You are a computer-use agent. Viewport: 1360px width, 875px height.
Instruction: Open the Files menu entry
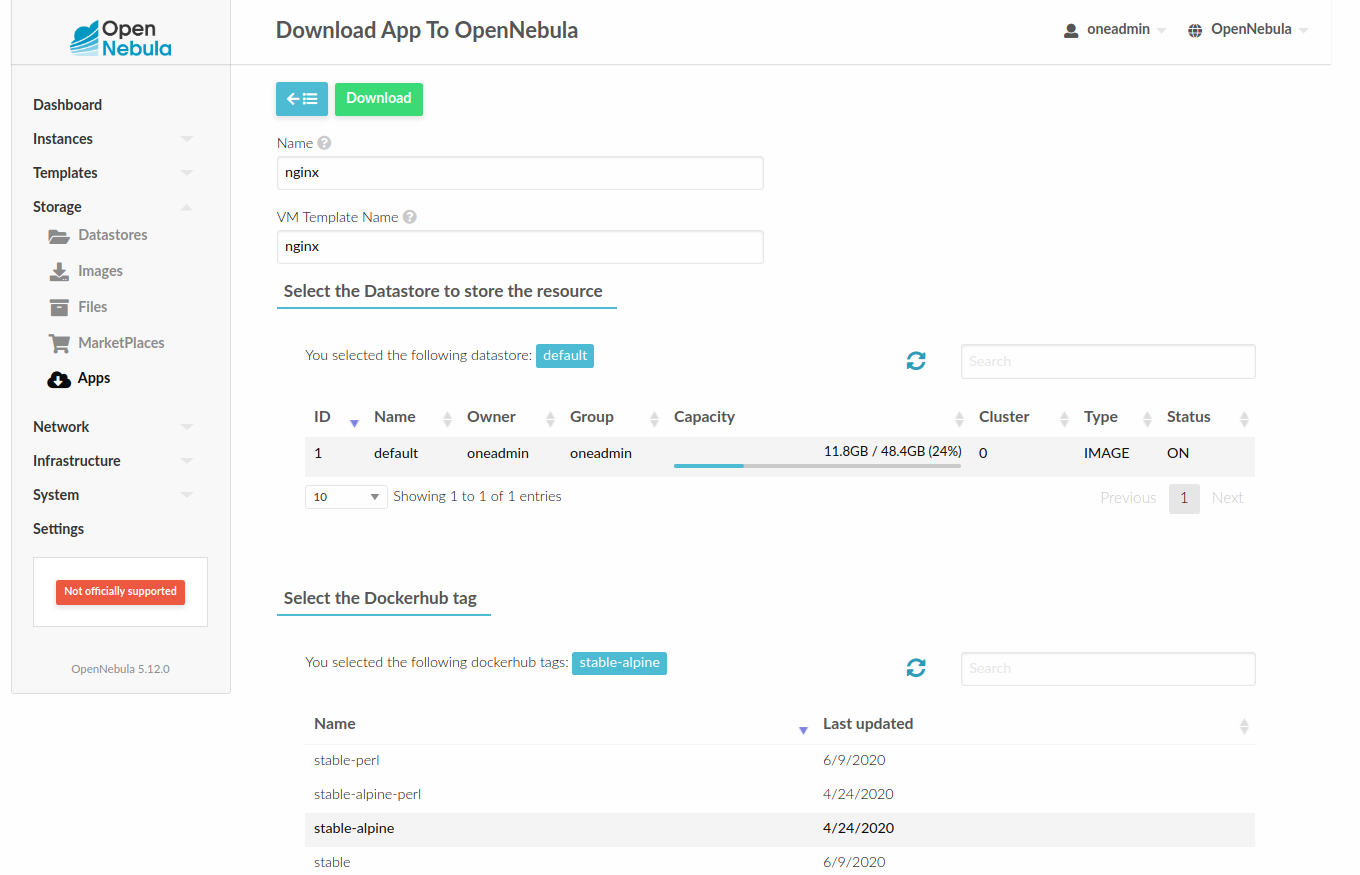click(92, 307)
